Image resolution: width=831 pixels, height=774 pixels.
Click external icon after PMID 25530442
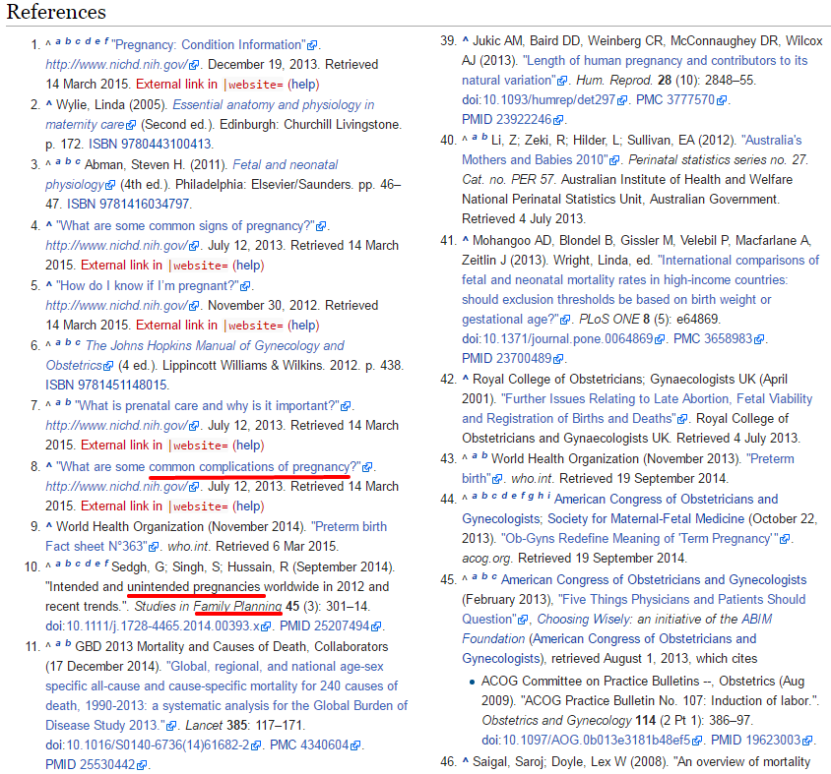click(141, 766)
